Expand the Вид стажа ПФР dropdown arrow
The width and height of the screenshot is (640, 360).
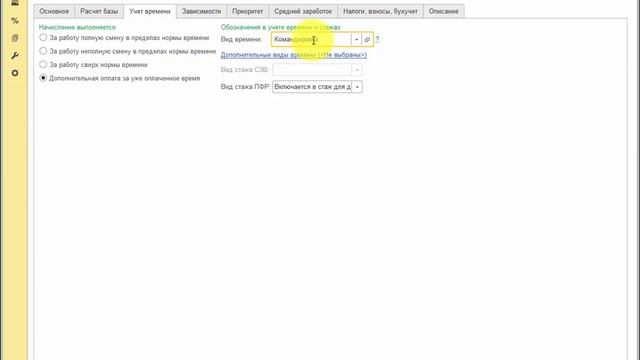[x=357, y=87]
